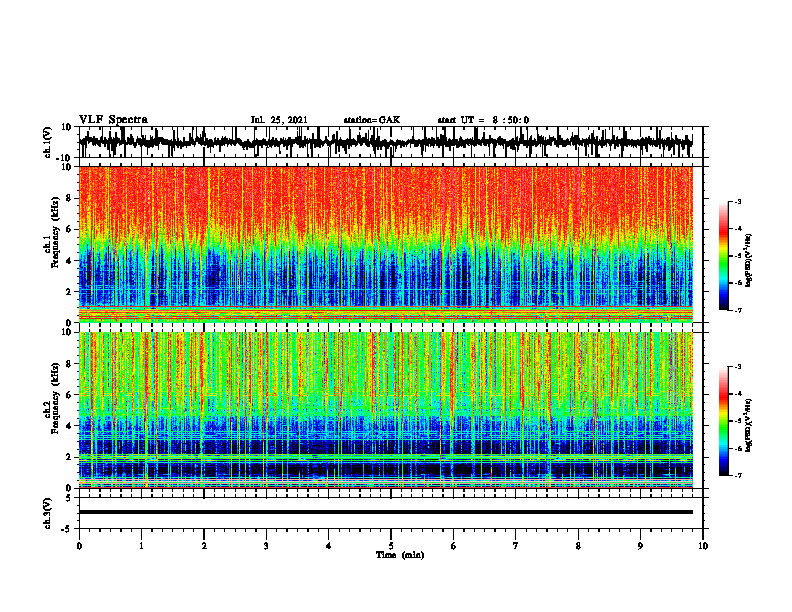This screenshot has height=612, width=792.
Task: Click the ch.3 flat black voltage trace
Action: coord(385,512)
